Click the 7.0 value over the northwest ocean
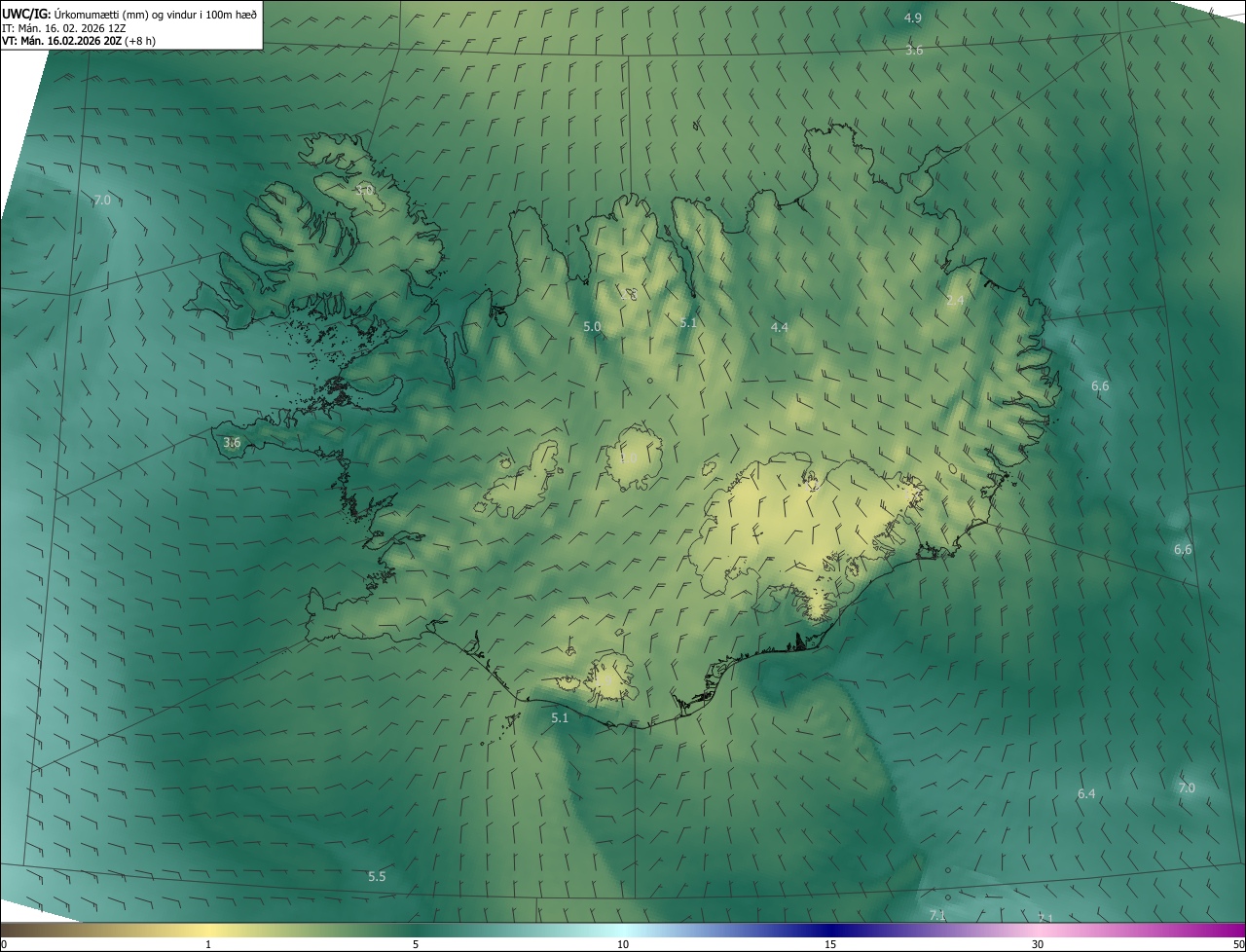Image resolution: width=1246 pixels, height=952 pixels. [x=101, y=201]
